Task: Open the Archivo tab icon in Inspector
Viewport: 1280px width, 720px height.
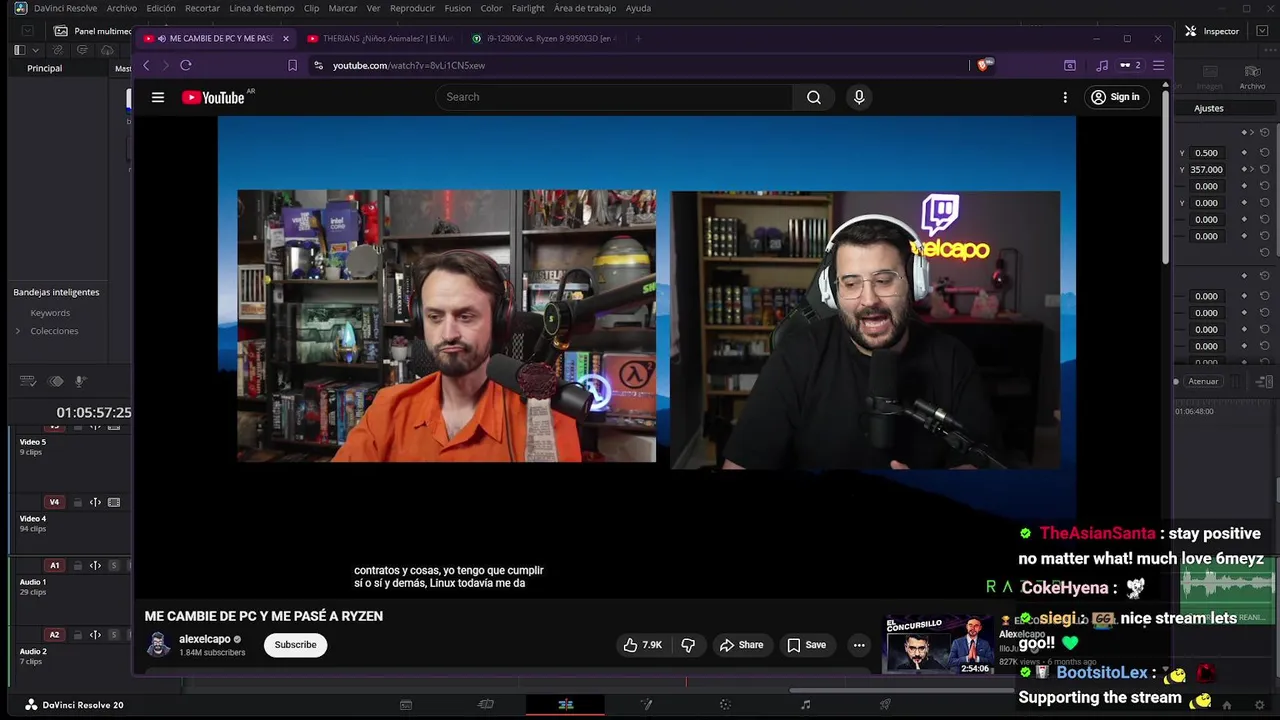Action: (x=1252, y=78)
